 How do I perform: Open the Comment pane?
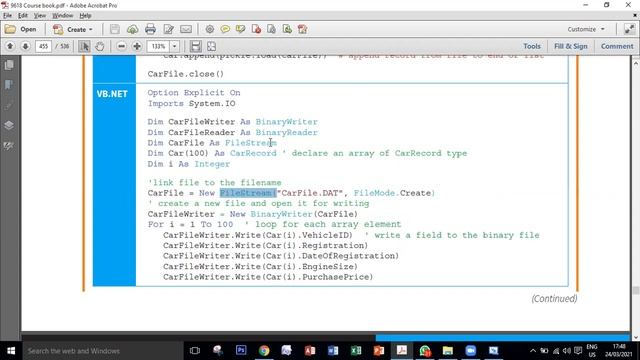(617, 46)
